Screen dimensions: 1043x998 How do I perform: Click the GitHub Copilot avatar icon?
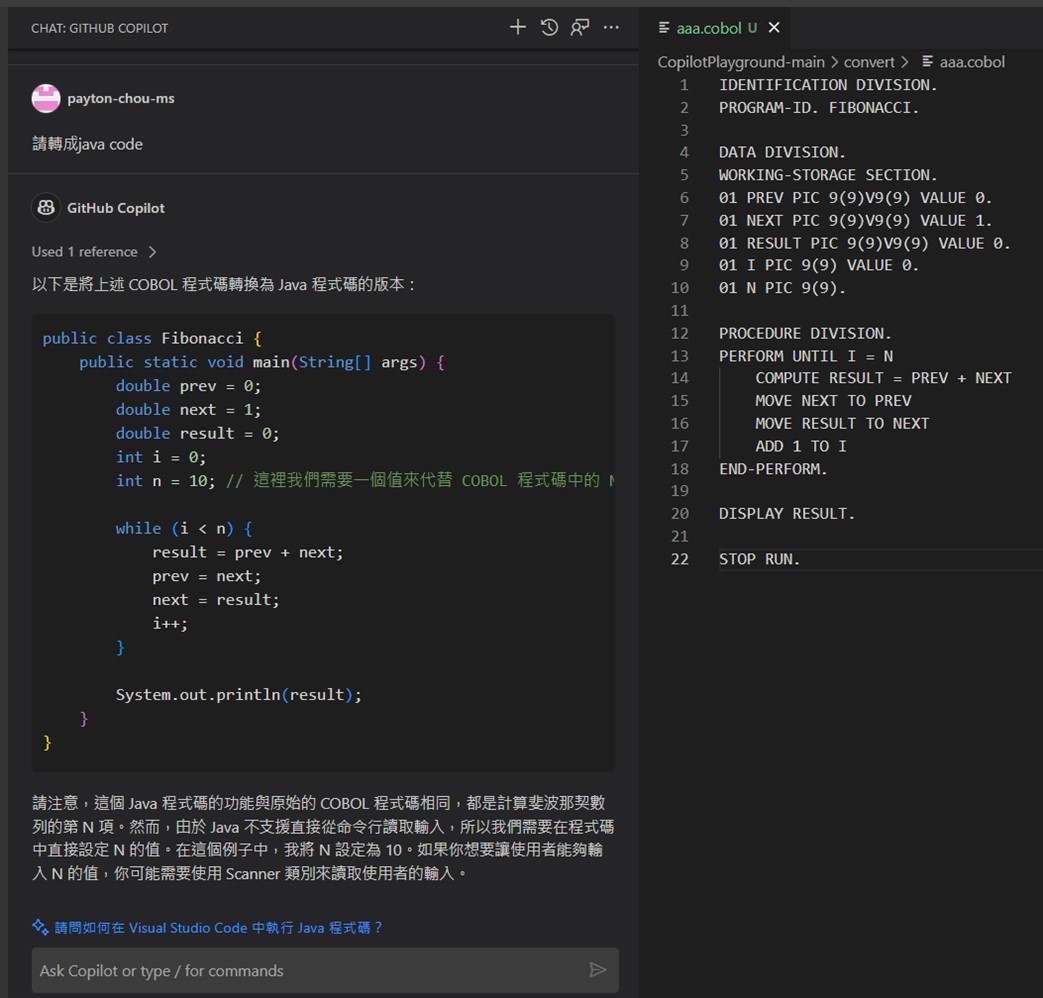click(46, 207)
